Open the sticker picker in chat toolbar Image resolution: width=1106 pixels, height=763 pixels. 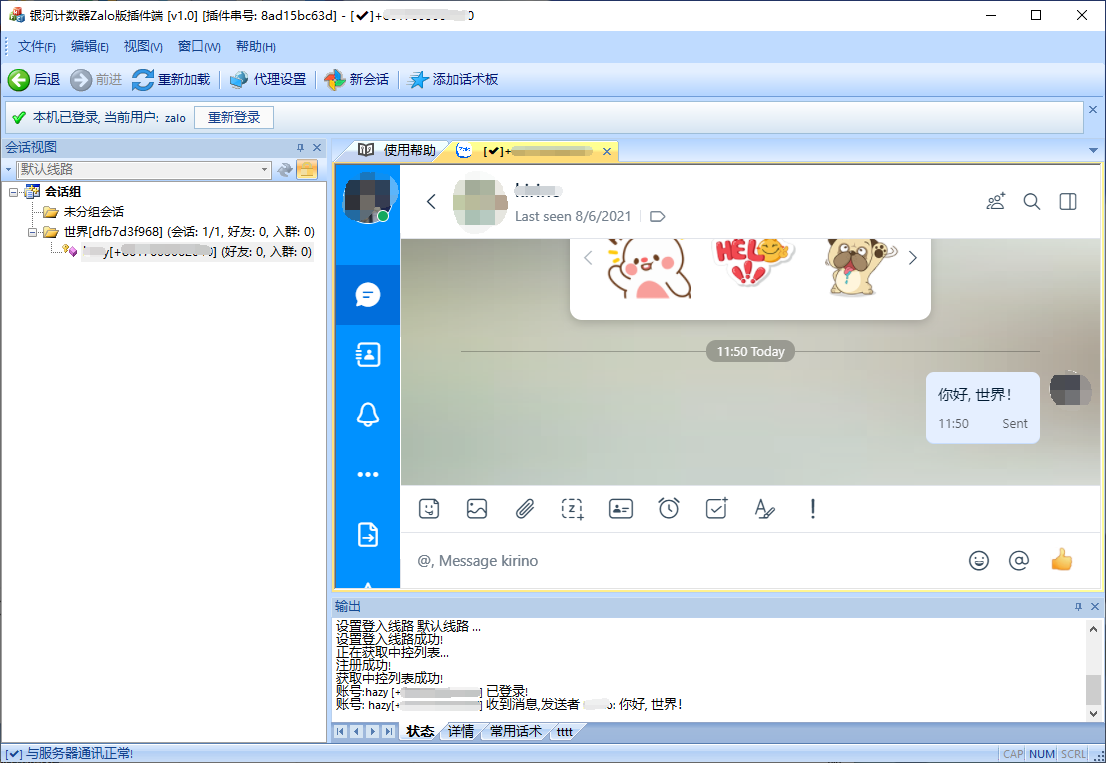click(429, 509)
